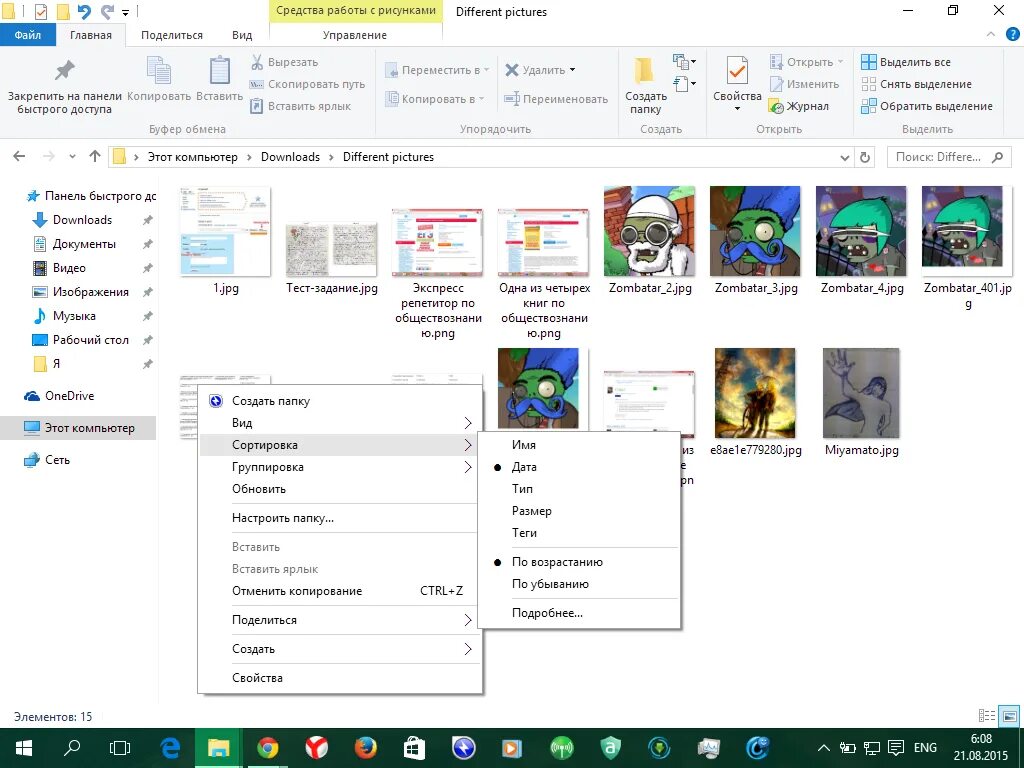
Task: Open the Удалить dropdown arrow
Action: click(573, 70)
